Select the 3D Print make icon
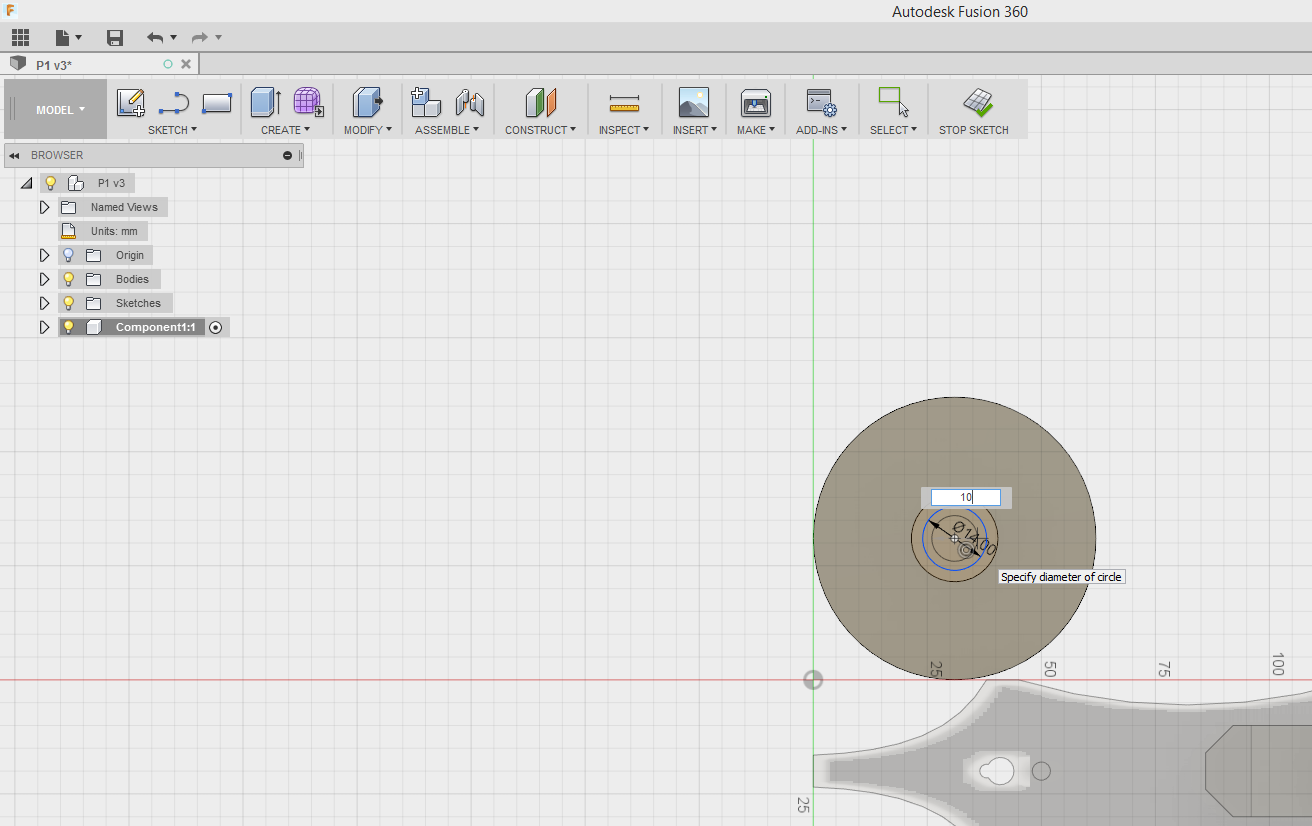 coord(756,103)
